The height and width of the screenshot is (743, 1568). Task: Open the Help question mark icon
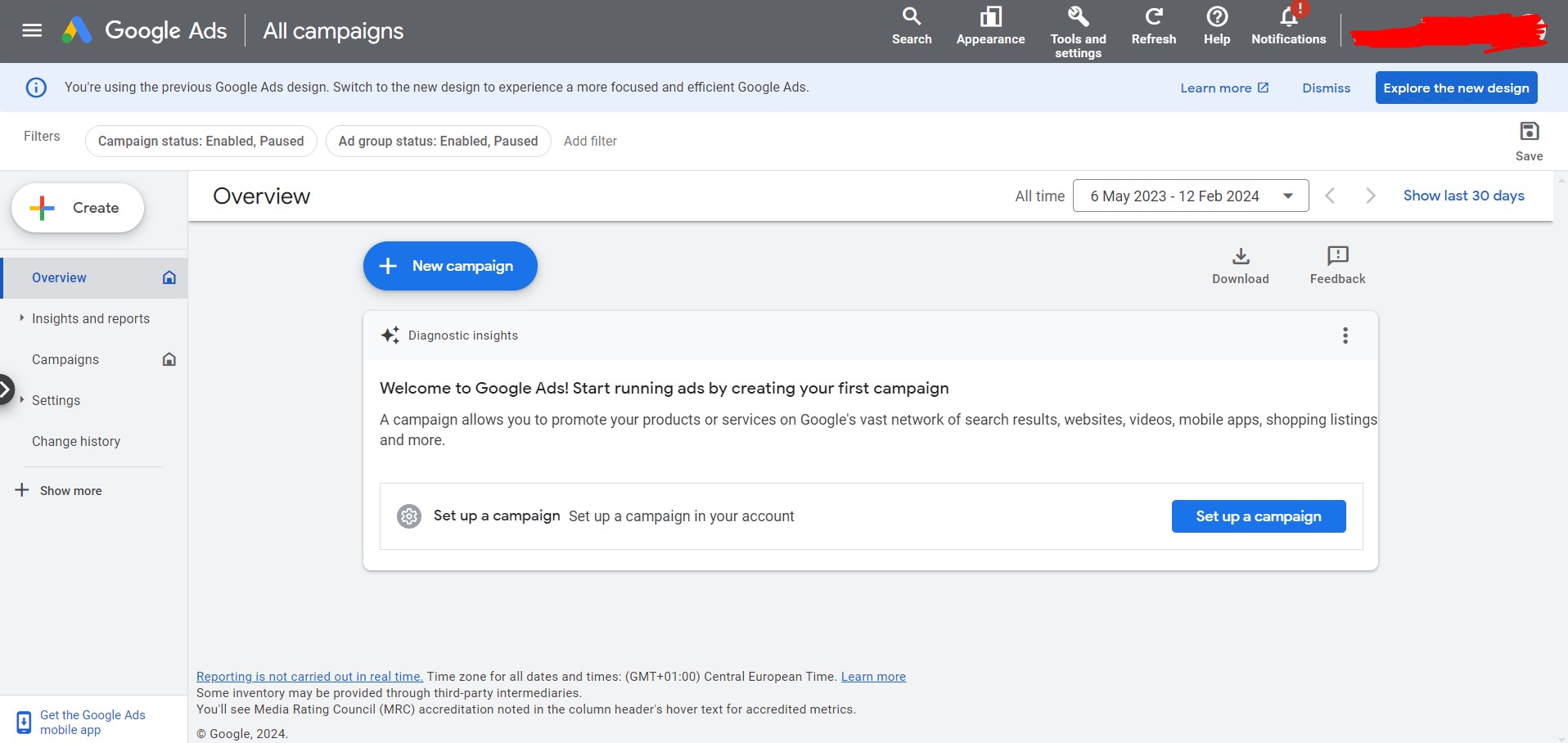click(x=1217, y=25)
